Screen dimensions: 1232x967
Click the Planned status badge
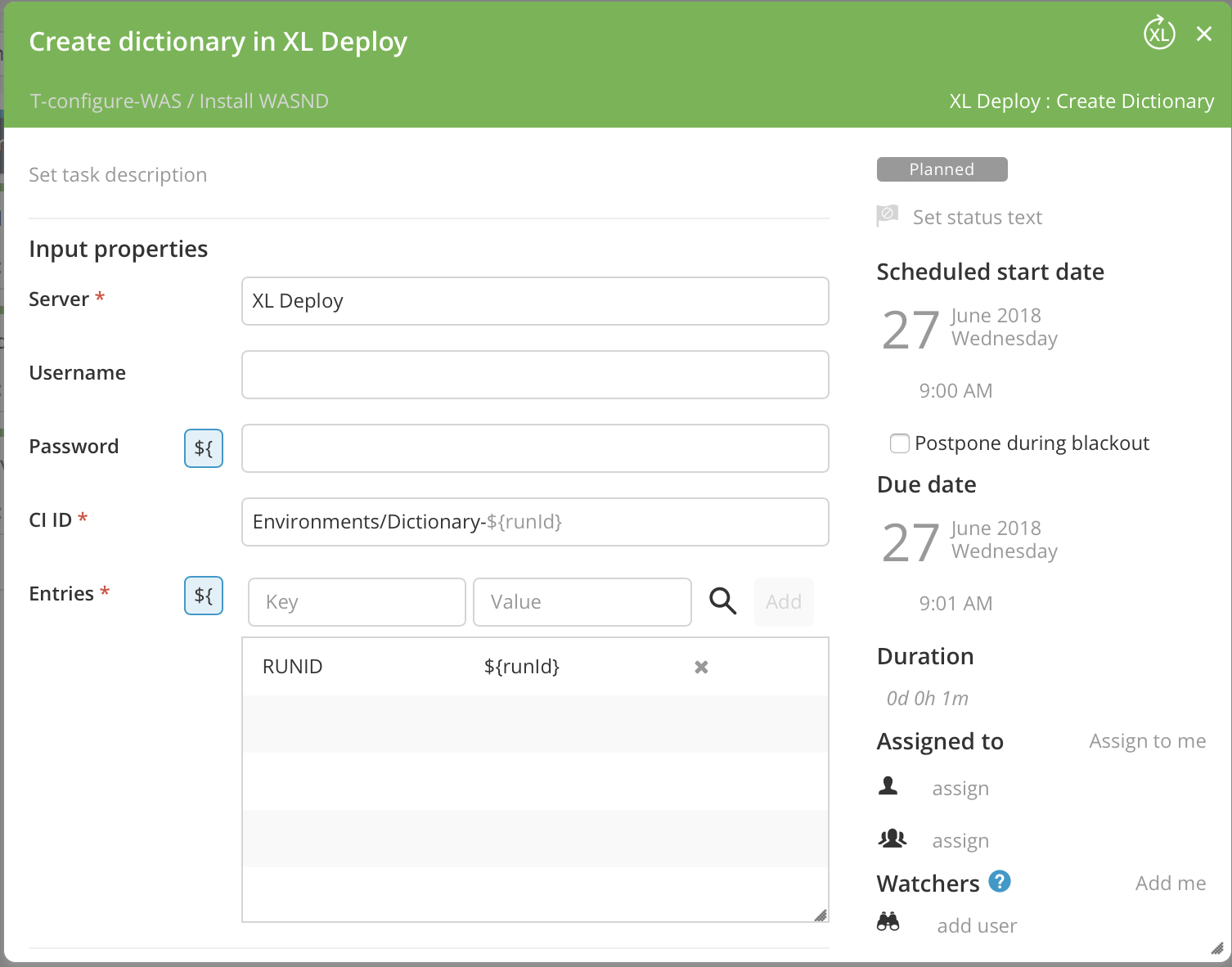click(942, 169)
